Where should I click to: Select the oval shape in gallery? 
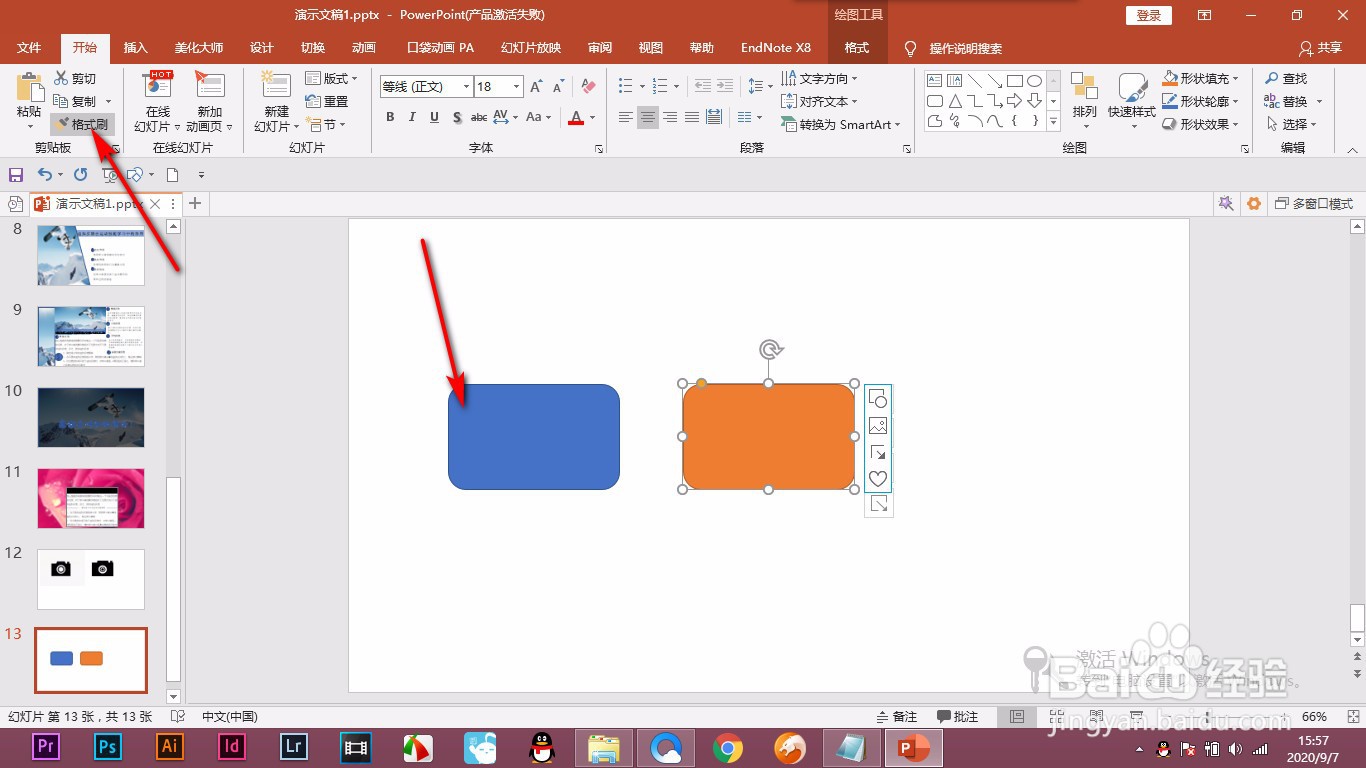click(x=1035, y=80)
